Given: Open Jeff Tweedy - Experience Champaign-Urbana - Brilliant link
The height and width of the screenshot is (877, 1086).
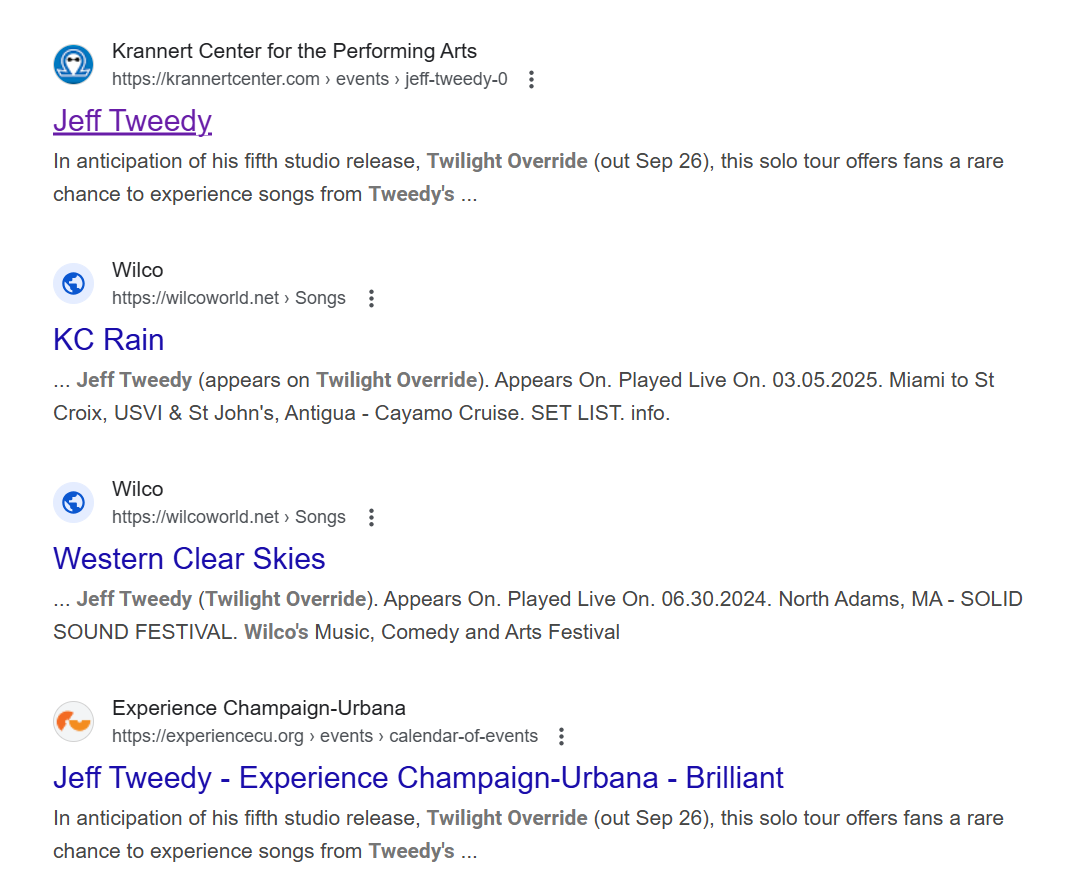Looking at the screenshot, I should point(418,777).
